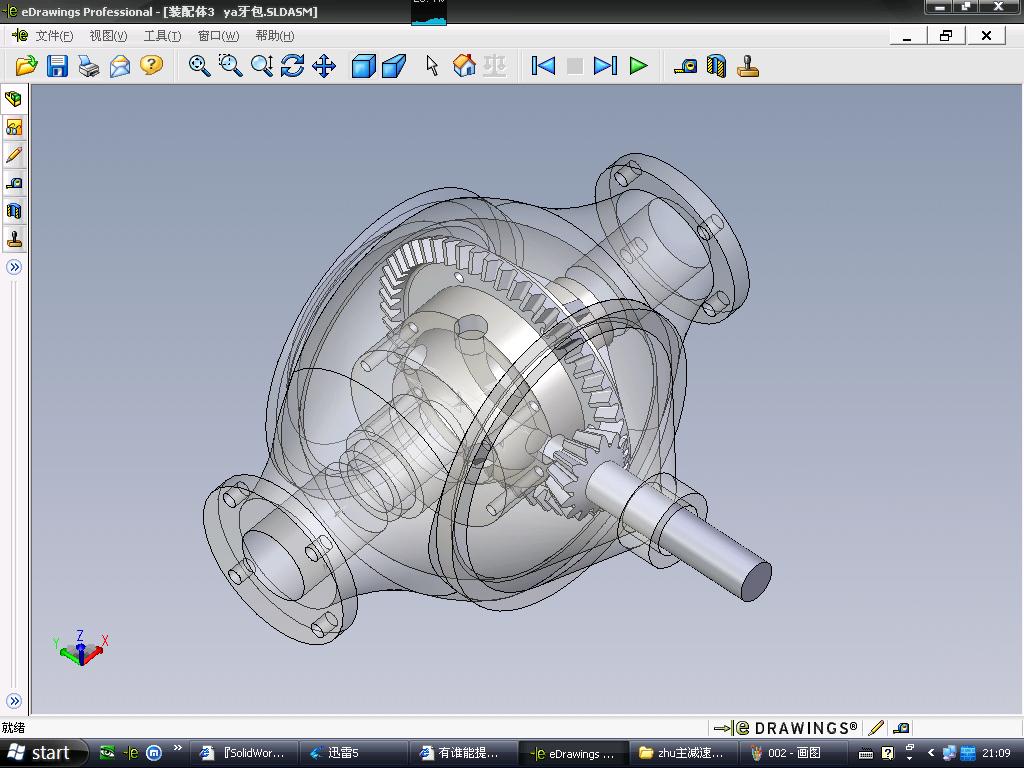The width and height of the screenshot is (1024, 768).
Task: Open Measure tool in left sidebar
Action: click(x=14, y=183)
